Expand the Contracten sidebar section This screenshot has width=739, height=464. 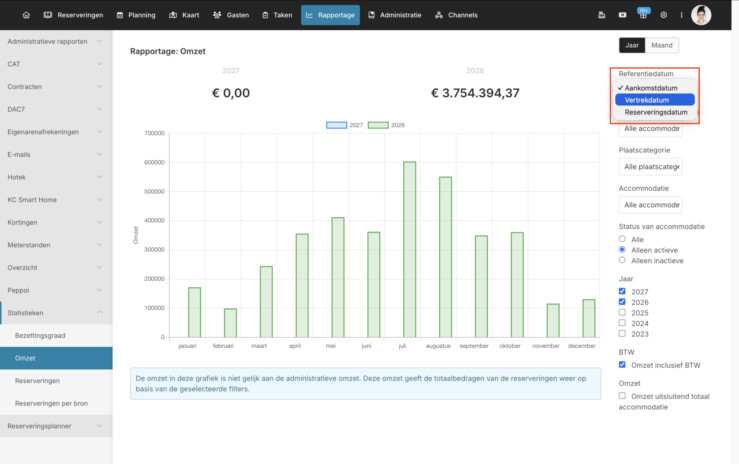[x=56, y=87]
